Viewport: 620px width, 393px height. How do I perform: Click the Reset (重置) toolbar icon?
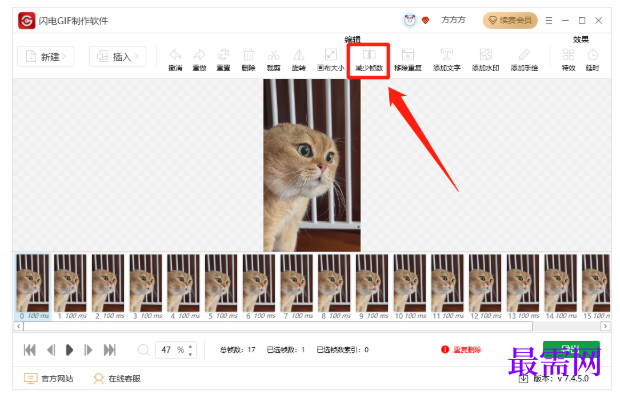pos(223,55)
